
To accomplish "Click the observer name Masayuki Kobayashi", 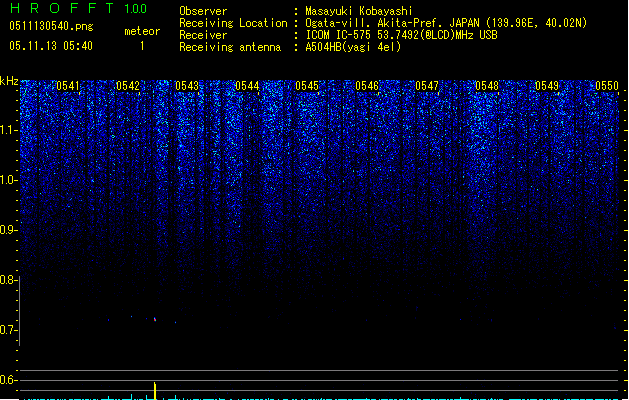I will pyautogui.click(x=359, y=11).
